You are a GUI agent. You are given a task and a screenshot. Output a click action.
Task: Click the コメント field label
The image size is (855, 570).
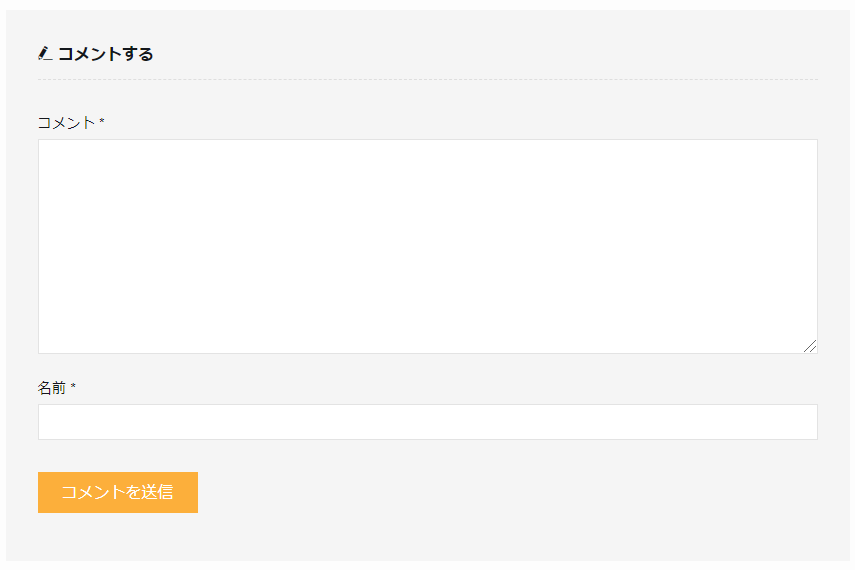pyautogui.click(x=66, y=122)
